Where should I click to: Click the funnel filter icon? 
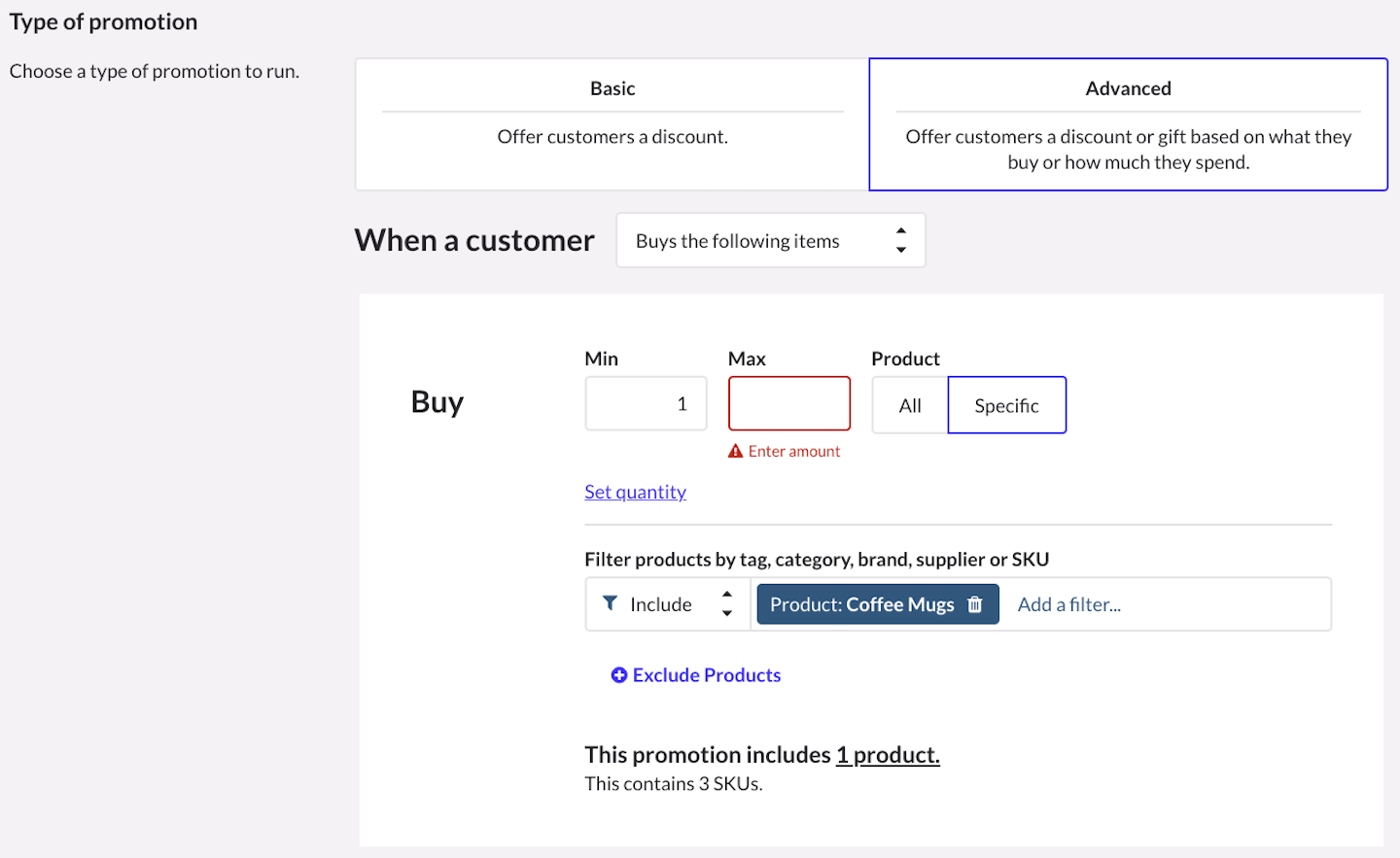(x=610, y=603)
